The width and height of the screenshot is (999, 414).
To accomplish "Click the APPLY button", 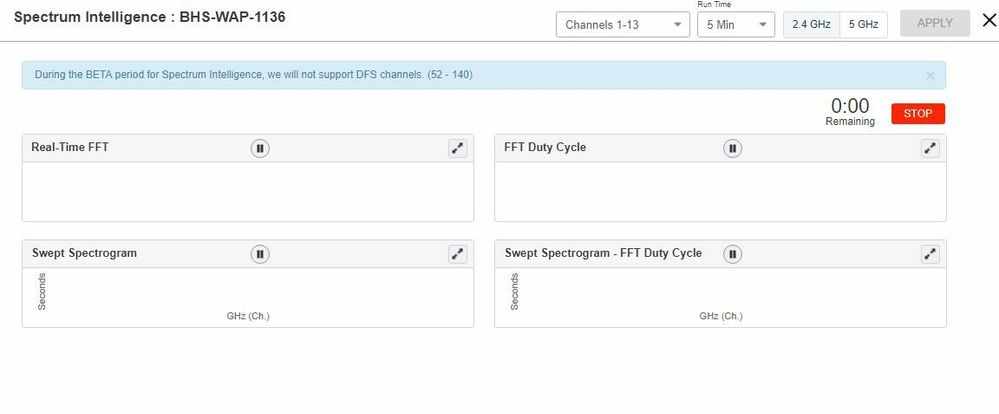I will point(934,23).
